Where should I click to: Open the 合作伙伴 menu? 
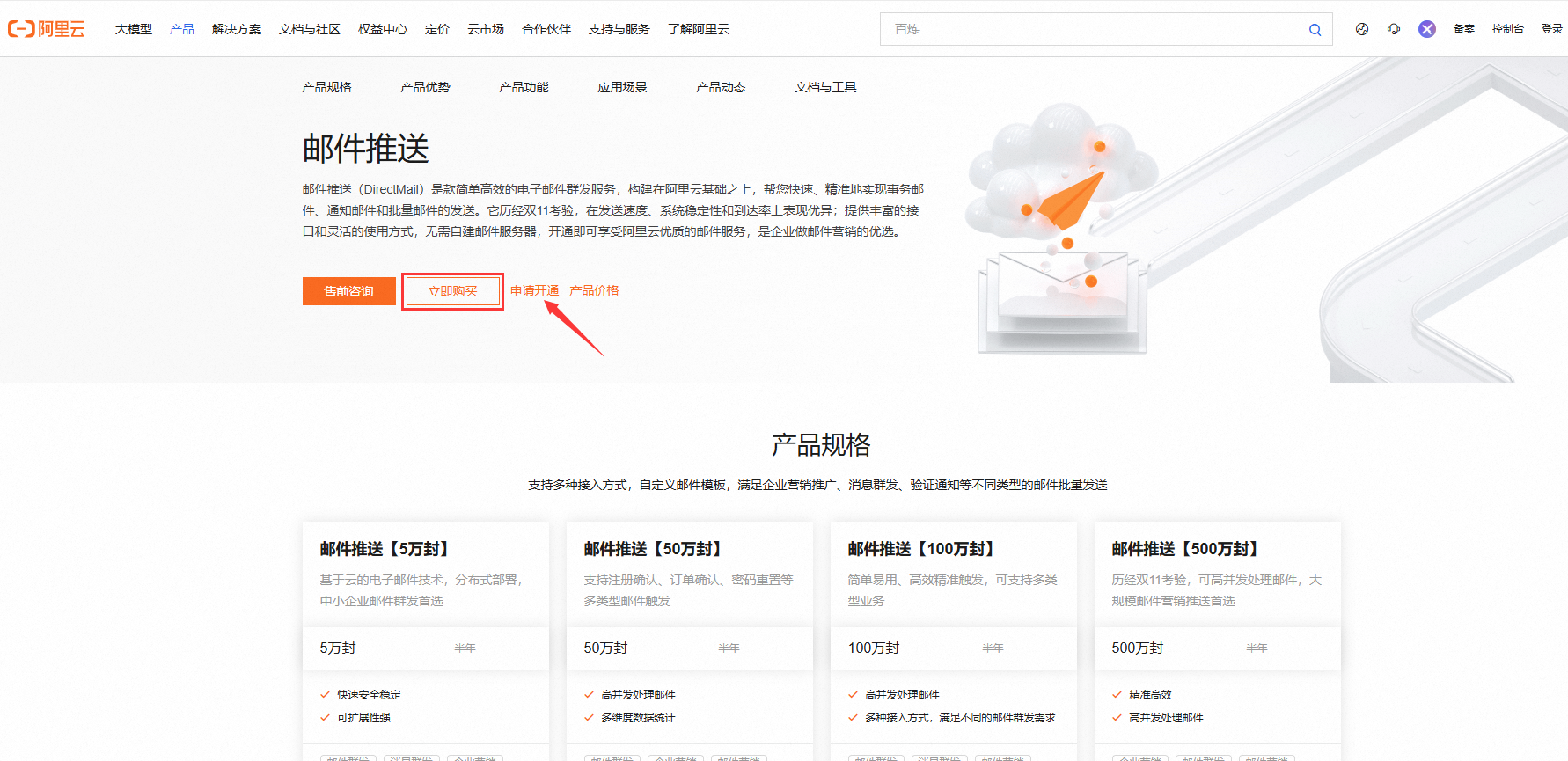coord(546,29)
